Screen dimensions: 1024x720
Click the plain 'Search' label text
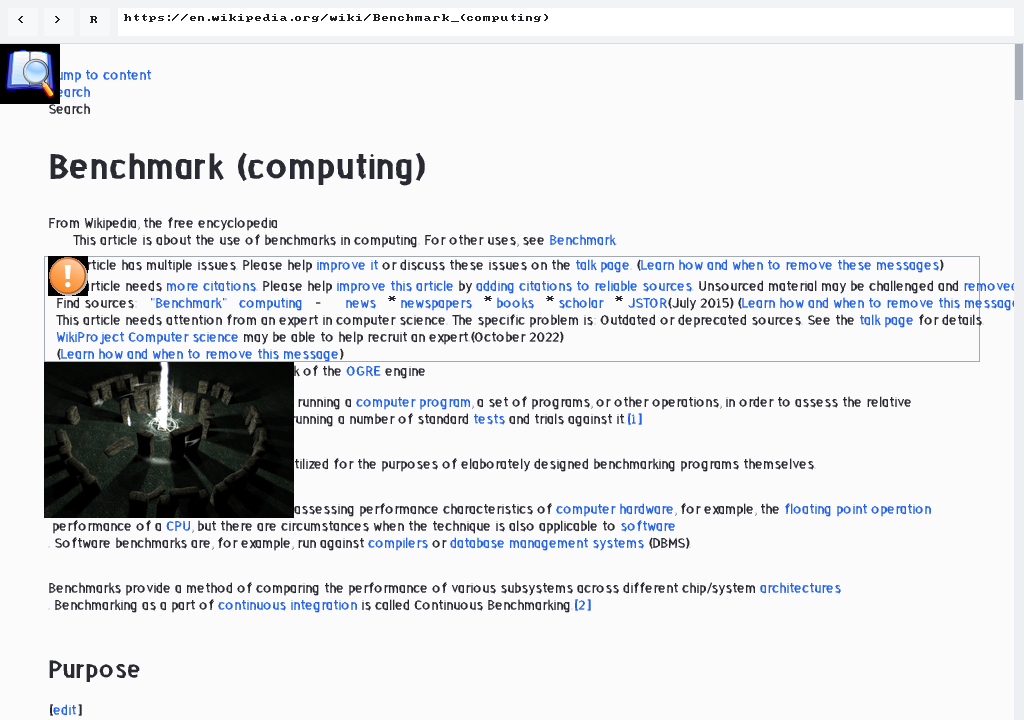click(x=69, y=109)
